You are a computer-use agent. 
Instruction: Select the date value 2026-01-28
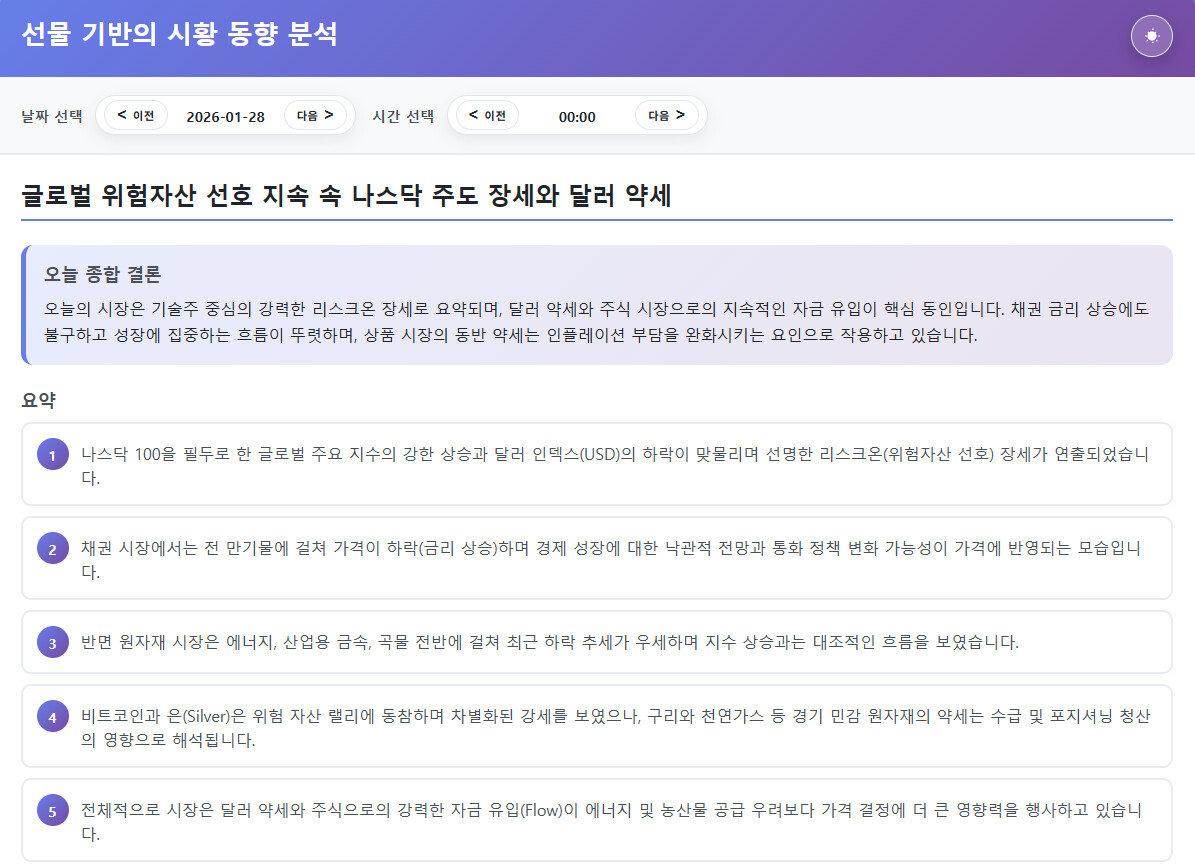226,117
